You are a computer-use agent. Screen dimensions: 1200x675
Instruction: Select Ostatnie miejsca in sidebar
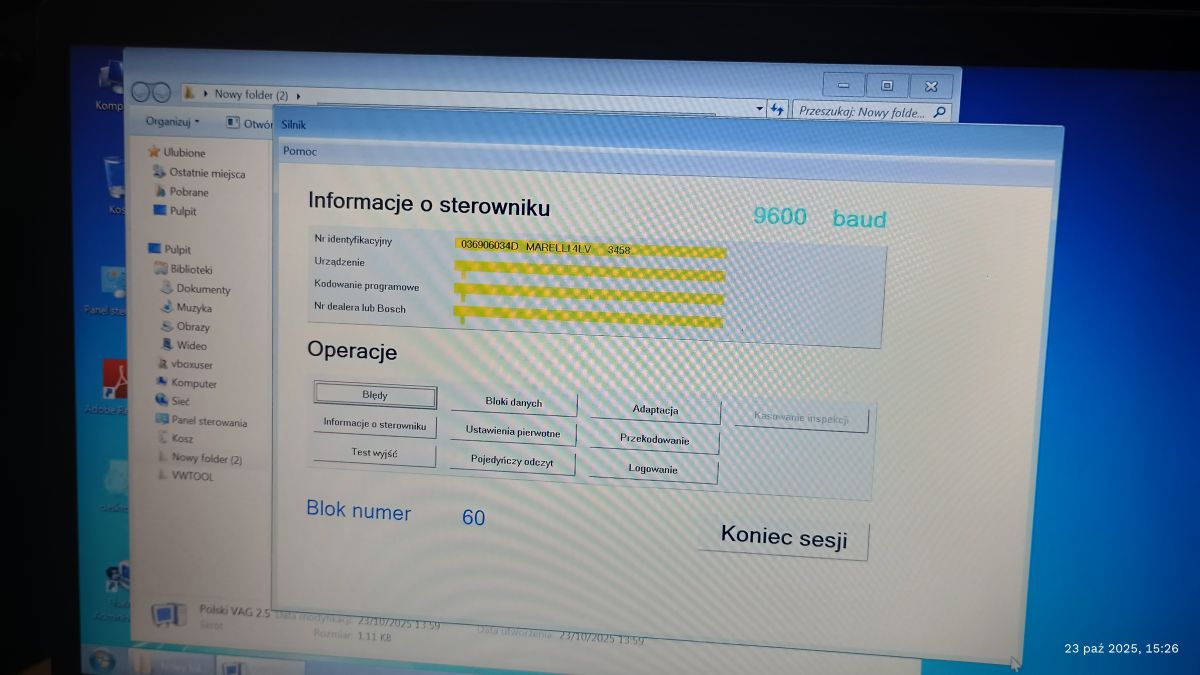click(x=199, y=173)
